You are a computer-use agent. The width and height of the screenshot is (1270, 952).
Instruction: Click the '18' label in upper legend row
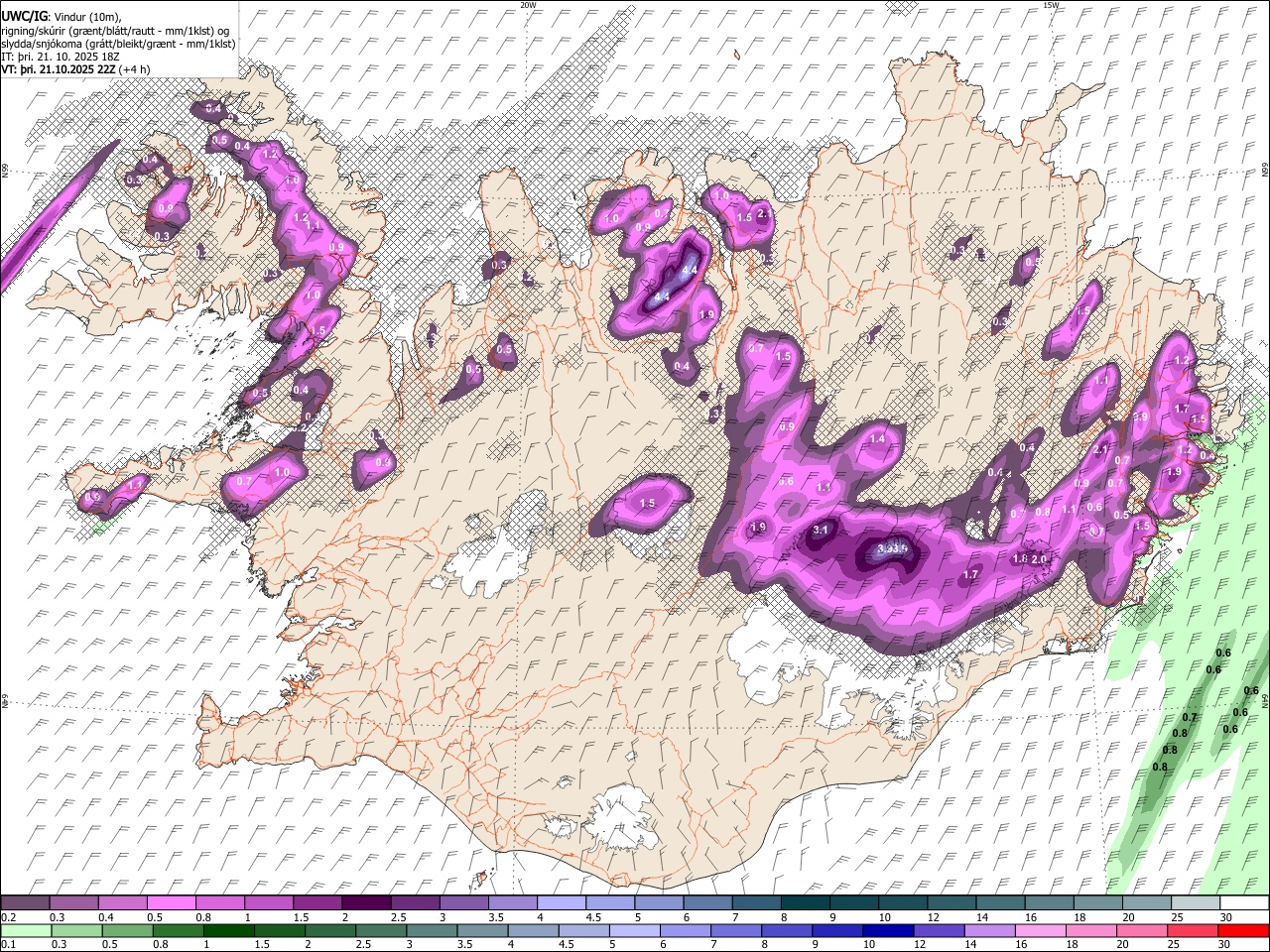click(1079, 917)
